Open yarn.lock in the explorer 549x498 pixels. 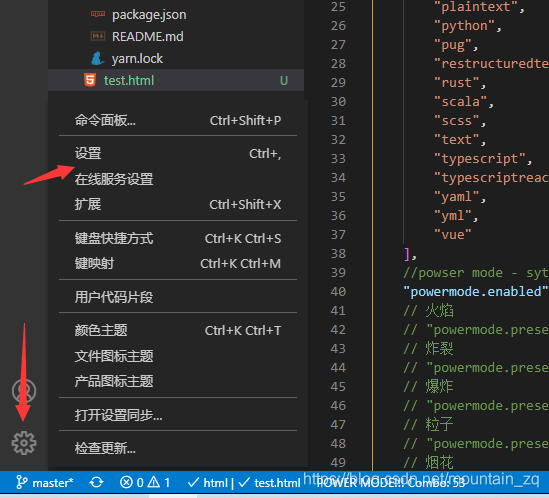coord(137,58)
